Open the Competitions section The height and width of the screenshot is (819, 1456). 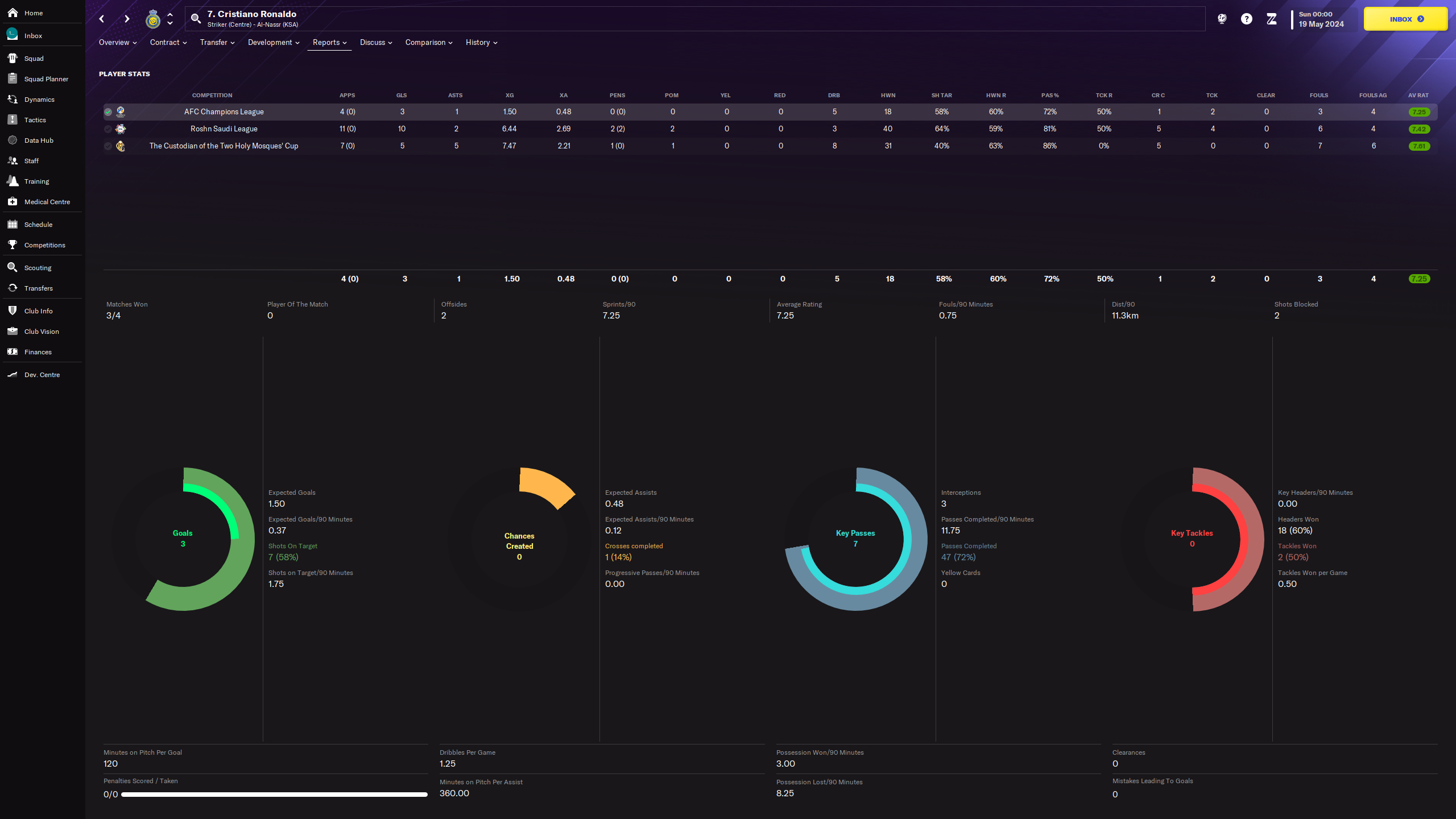pos(41,245)
